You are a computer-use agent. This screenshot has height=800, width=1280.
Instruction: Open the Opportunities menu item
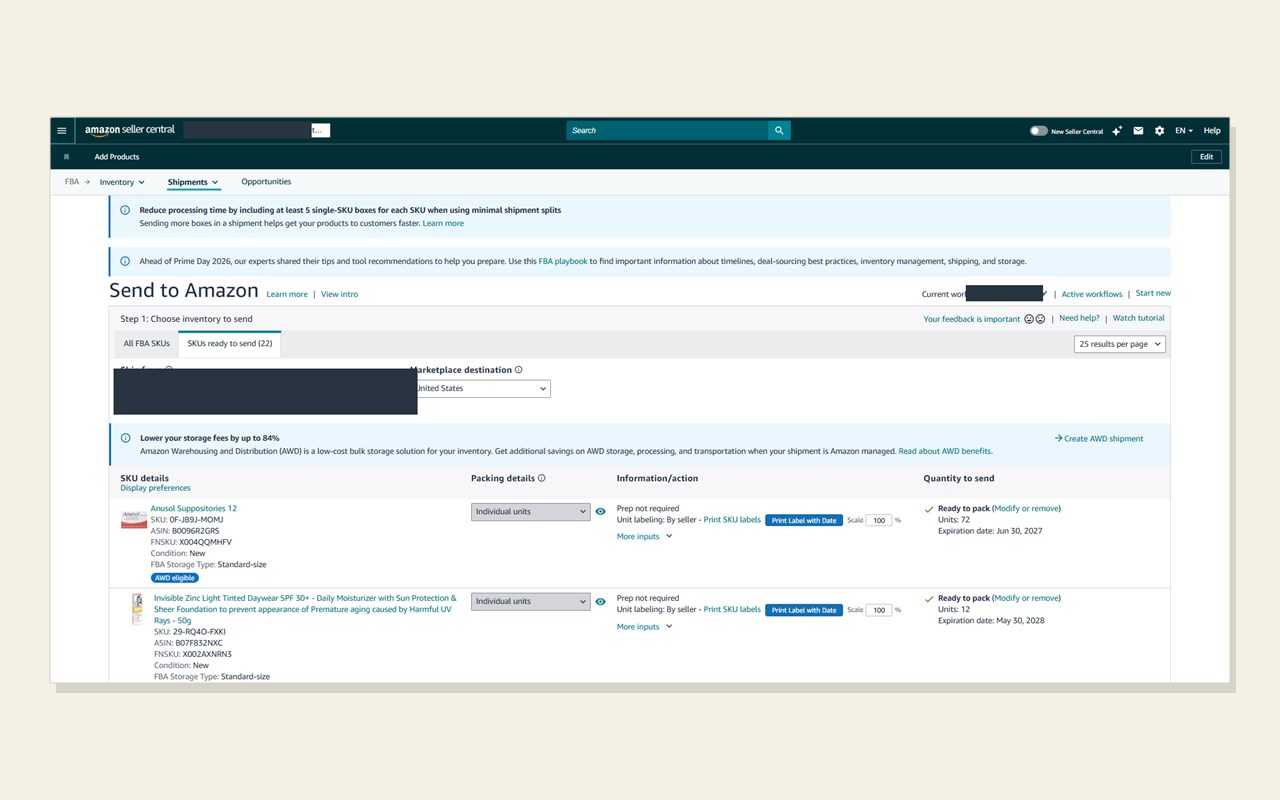(266, 182)
